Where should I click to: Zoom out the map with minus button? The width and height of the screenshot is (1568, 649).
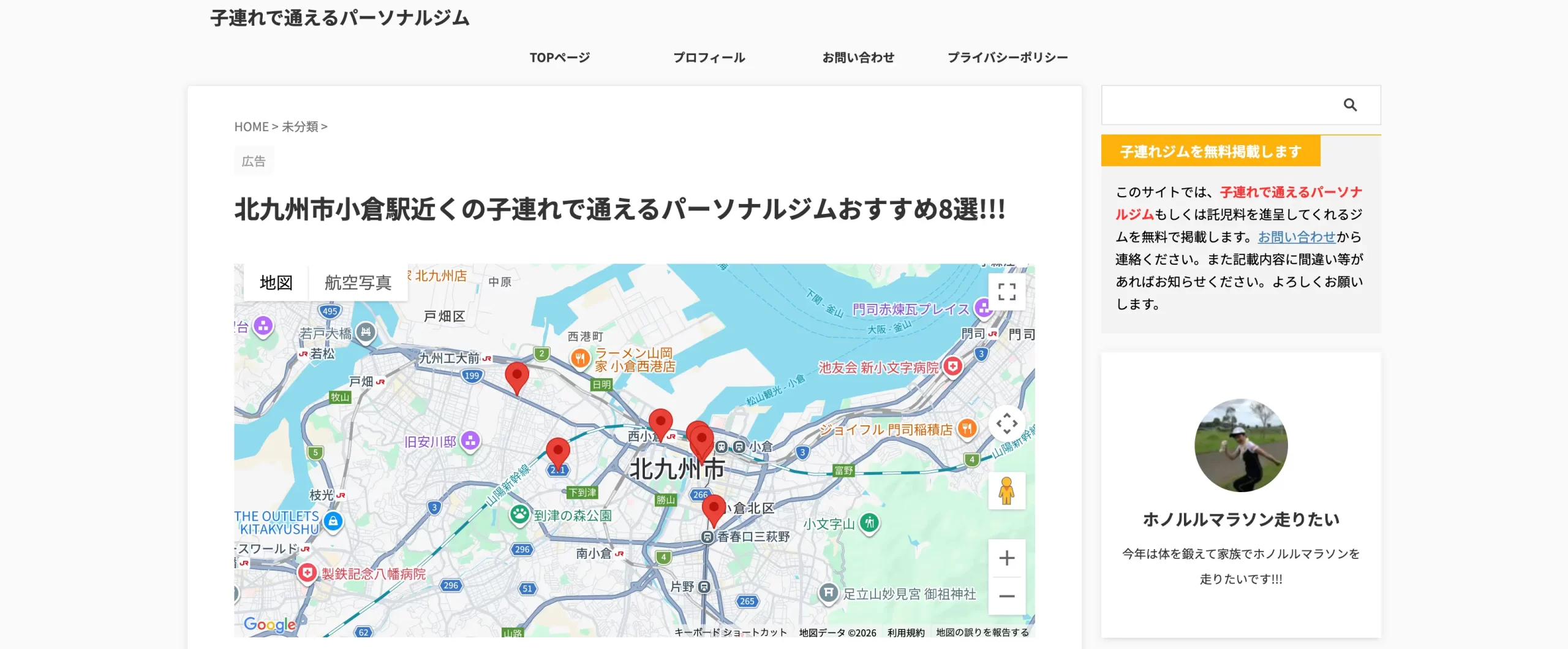pos(1006,596)
